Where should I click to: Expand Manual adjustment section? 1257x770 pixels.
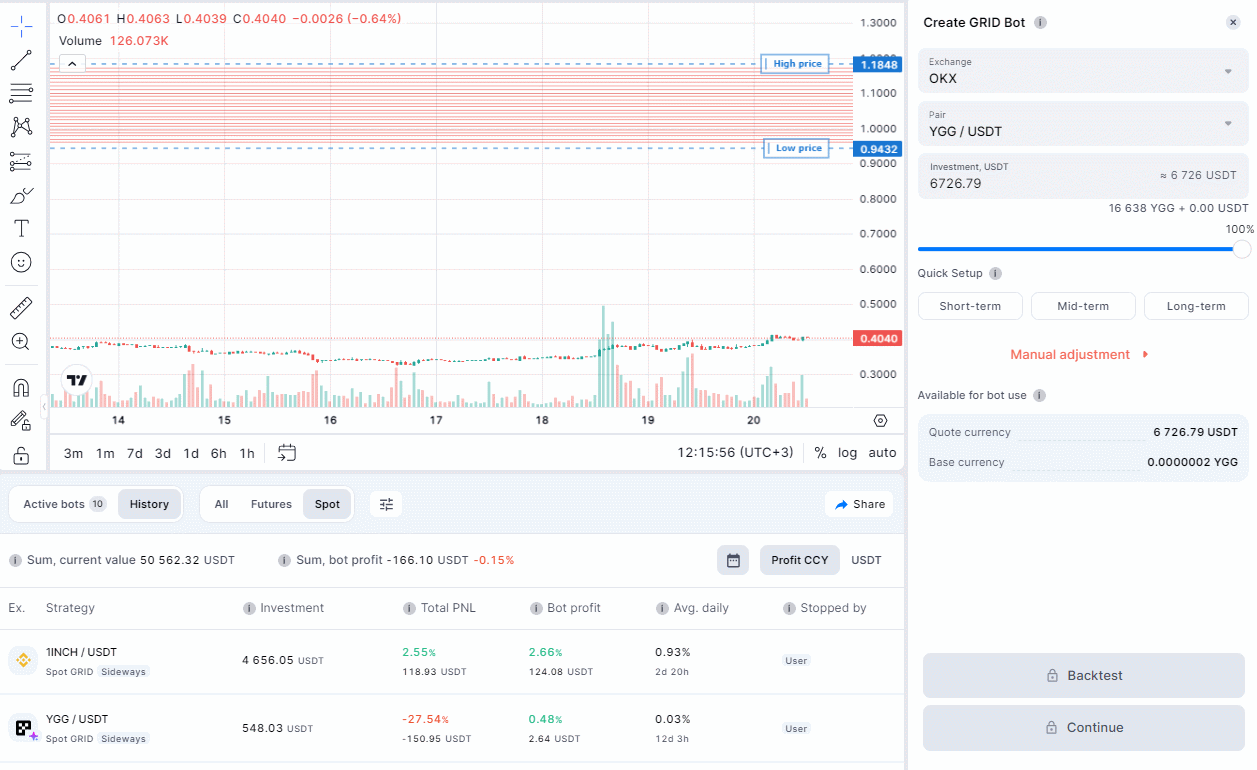click(x=1080, y=354)
